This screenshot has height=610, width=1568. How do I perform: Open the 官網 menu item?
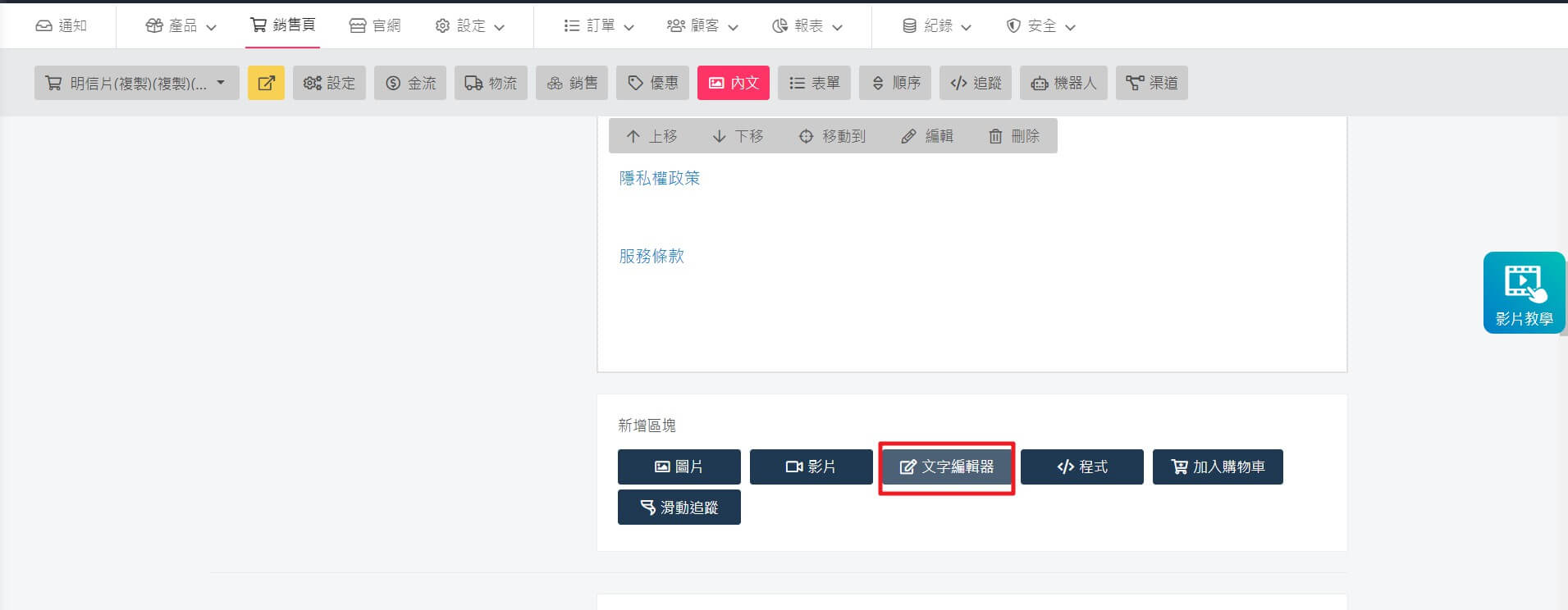pyautogui.click(x=375, y=26)
